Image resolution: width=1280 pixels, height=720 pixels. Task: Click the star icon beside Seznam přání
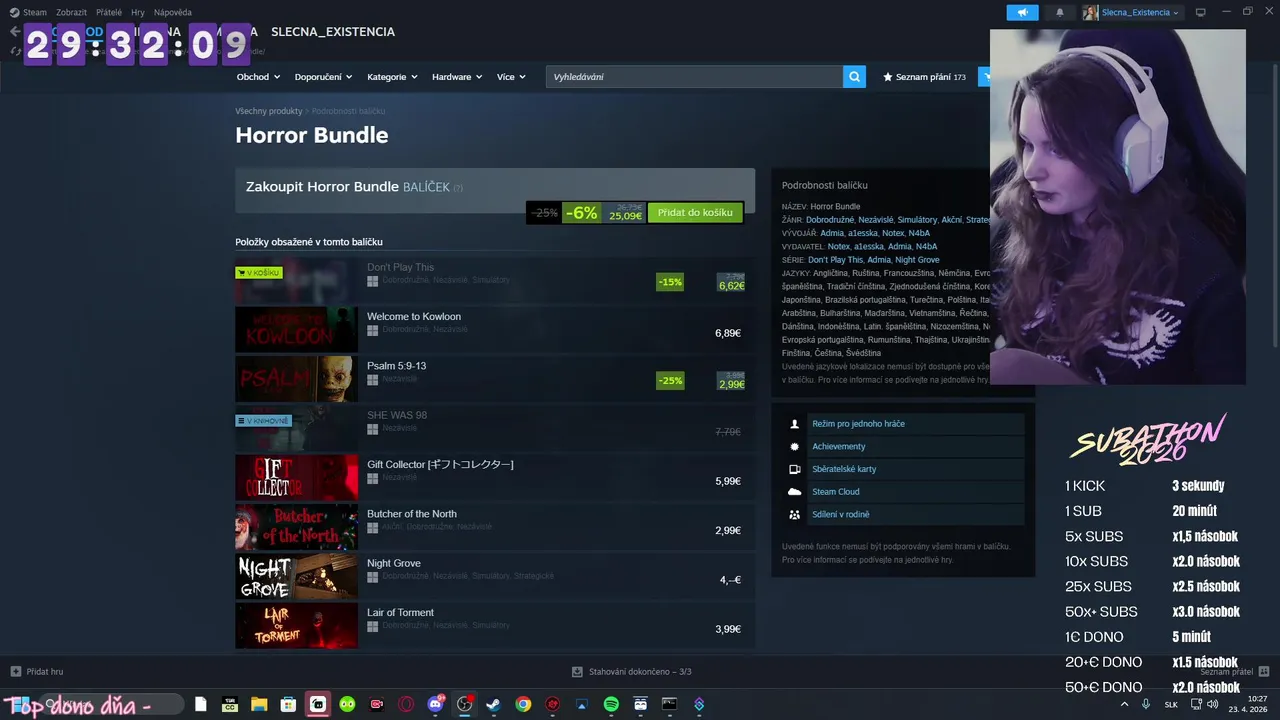[x=887, y=77]
